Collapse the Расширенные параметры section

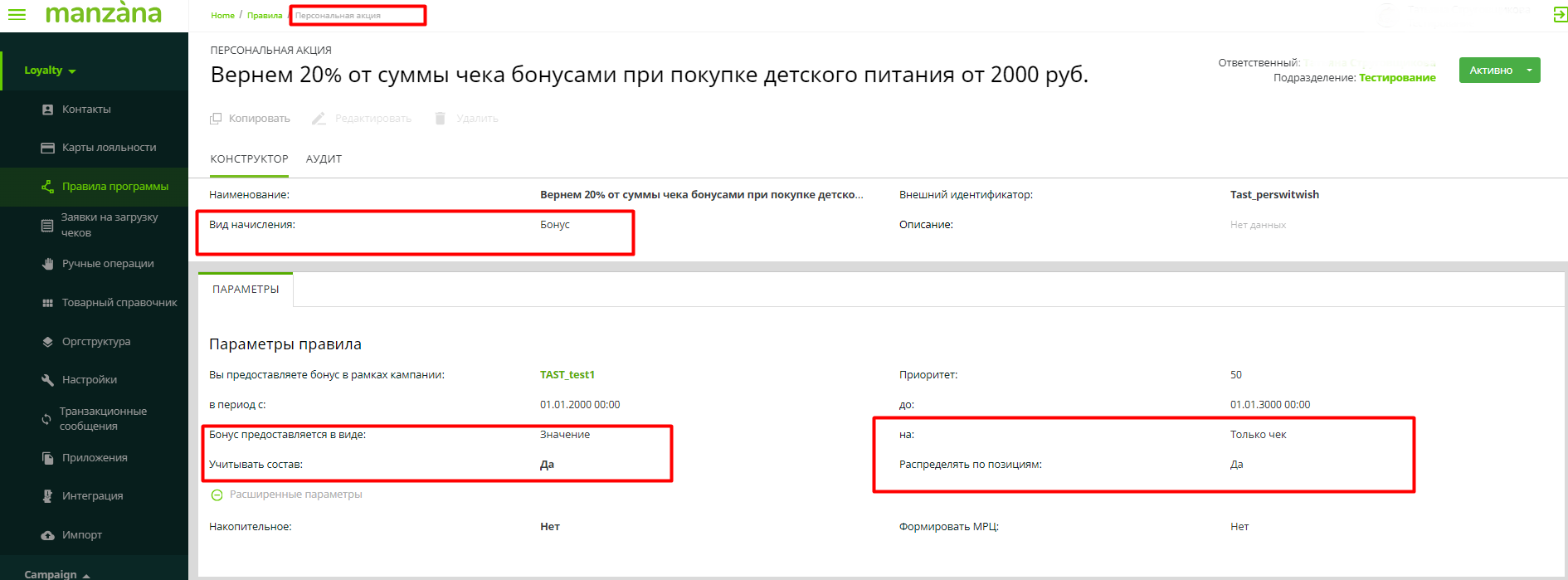click(217, 495)
